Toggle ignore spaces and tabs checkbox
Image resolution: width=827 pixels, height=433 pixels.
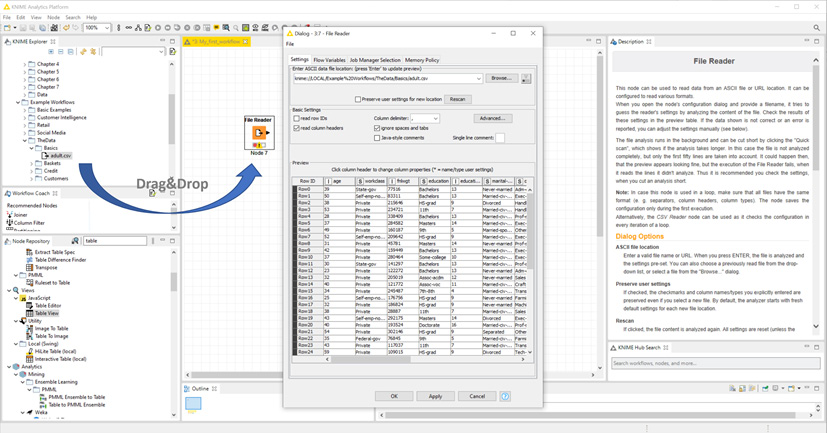[377, 128]
